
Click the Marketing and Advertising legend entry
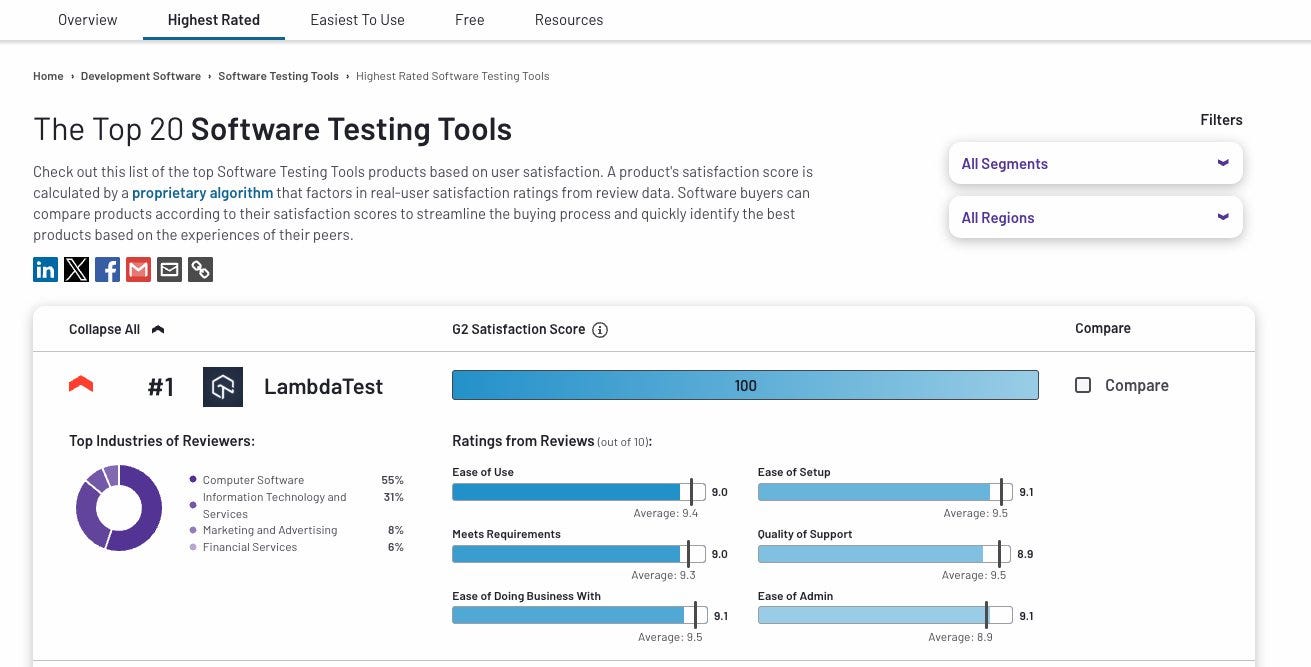pos(270,530)
